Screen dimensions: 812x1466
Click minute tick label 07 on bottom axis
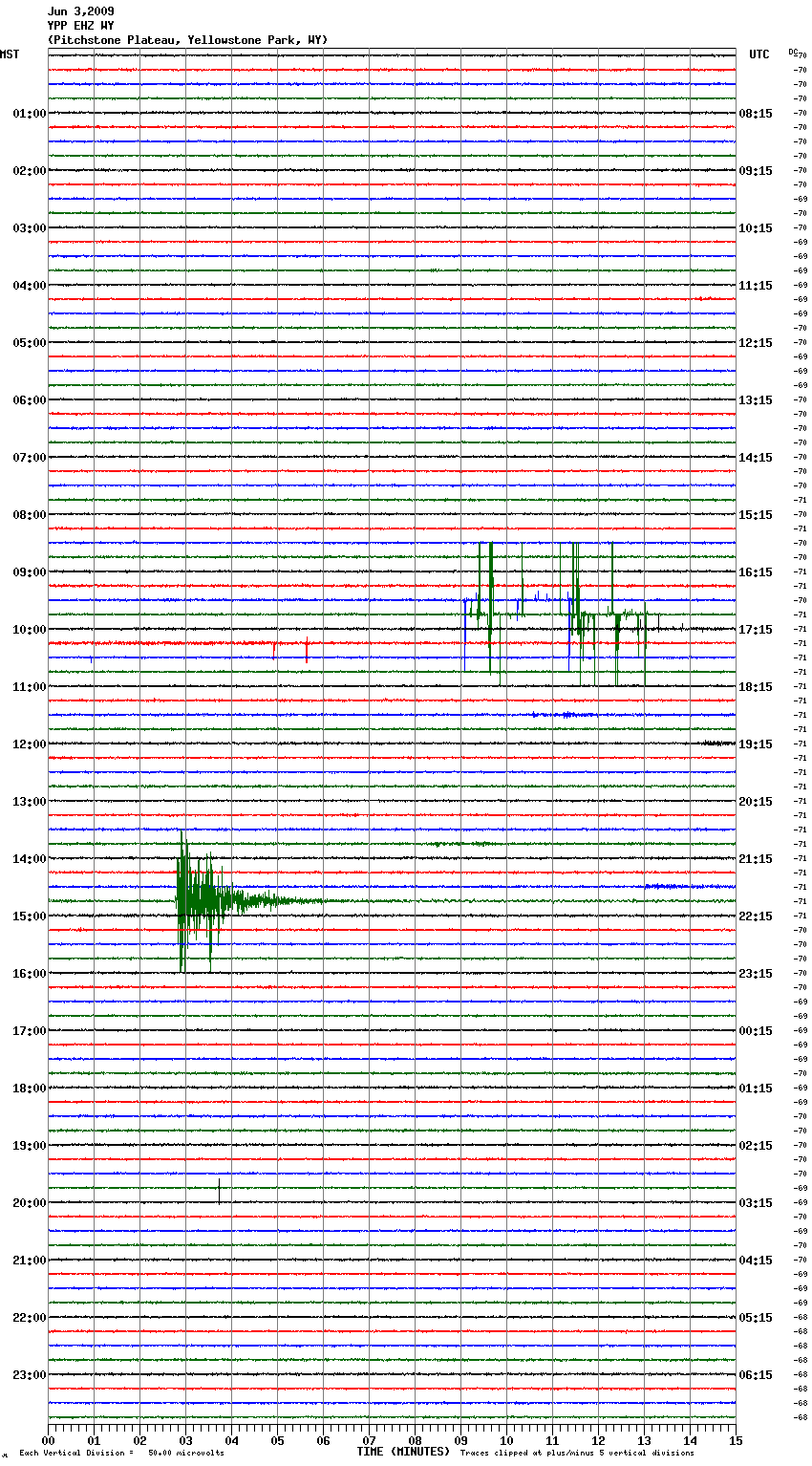coord(369,1441)
